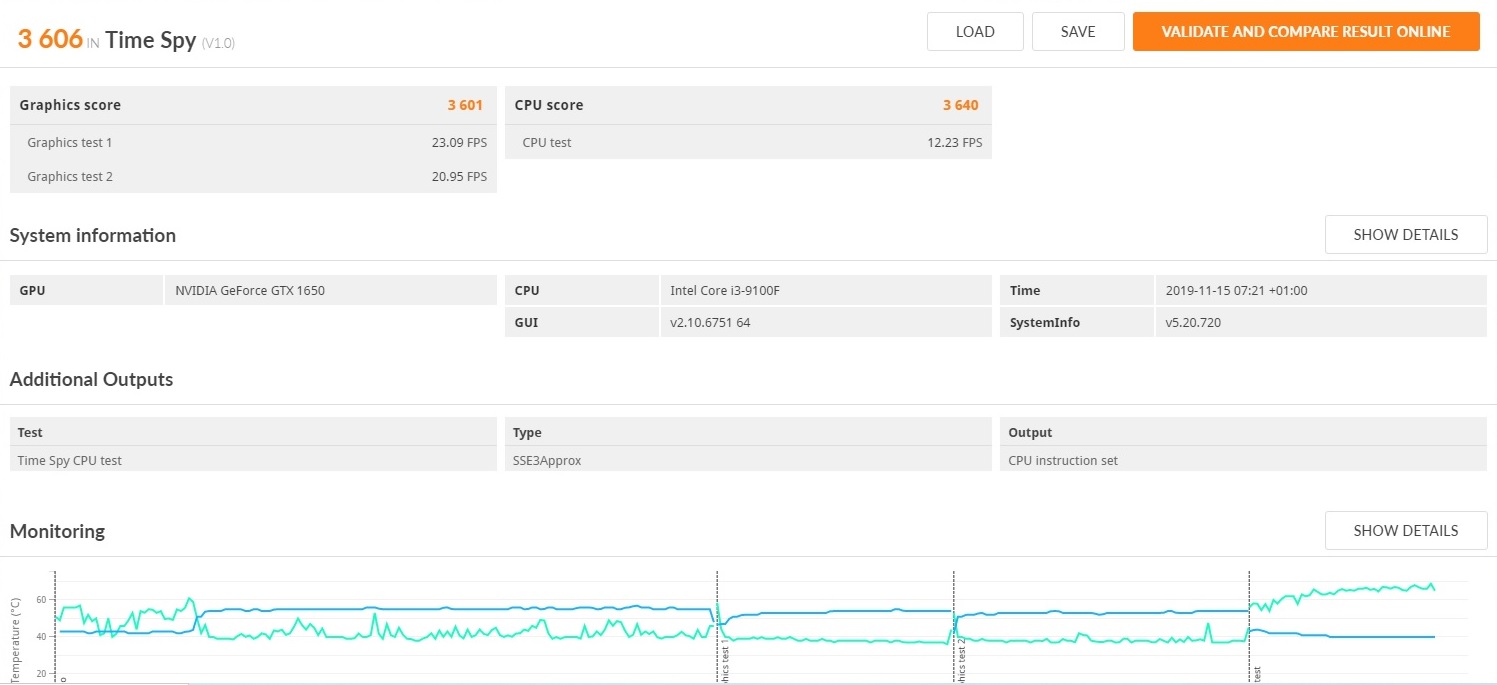This screenshot has height=685, width=1497.
Task: Click the SystemInfo version v5.20.720
Action: click(1193, 323)
